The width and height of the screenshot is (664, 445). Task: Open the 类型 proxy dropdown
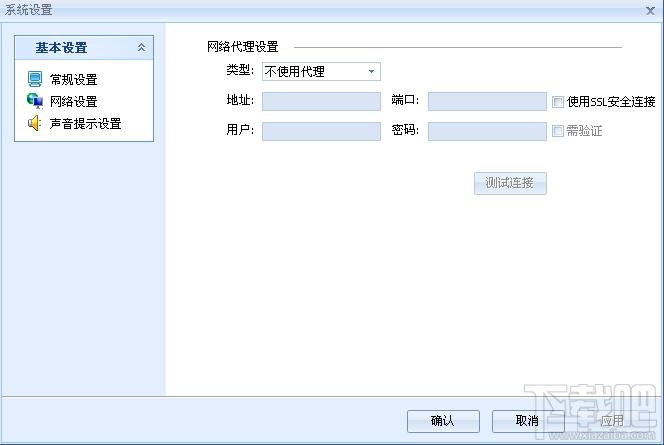coord(321,72)
